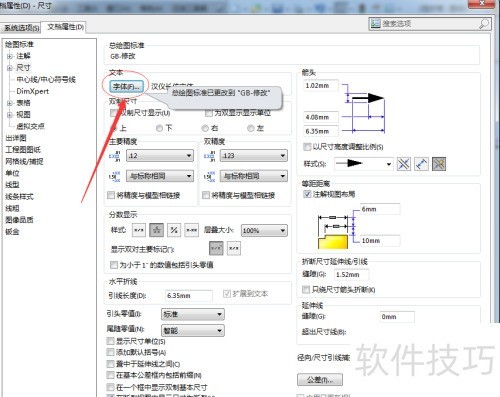500x397 pixels.
Task: Toggle 只绕尺寸箭头折断 checkbox
Action: (306, 290)
